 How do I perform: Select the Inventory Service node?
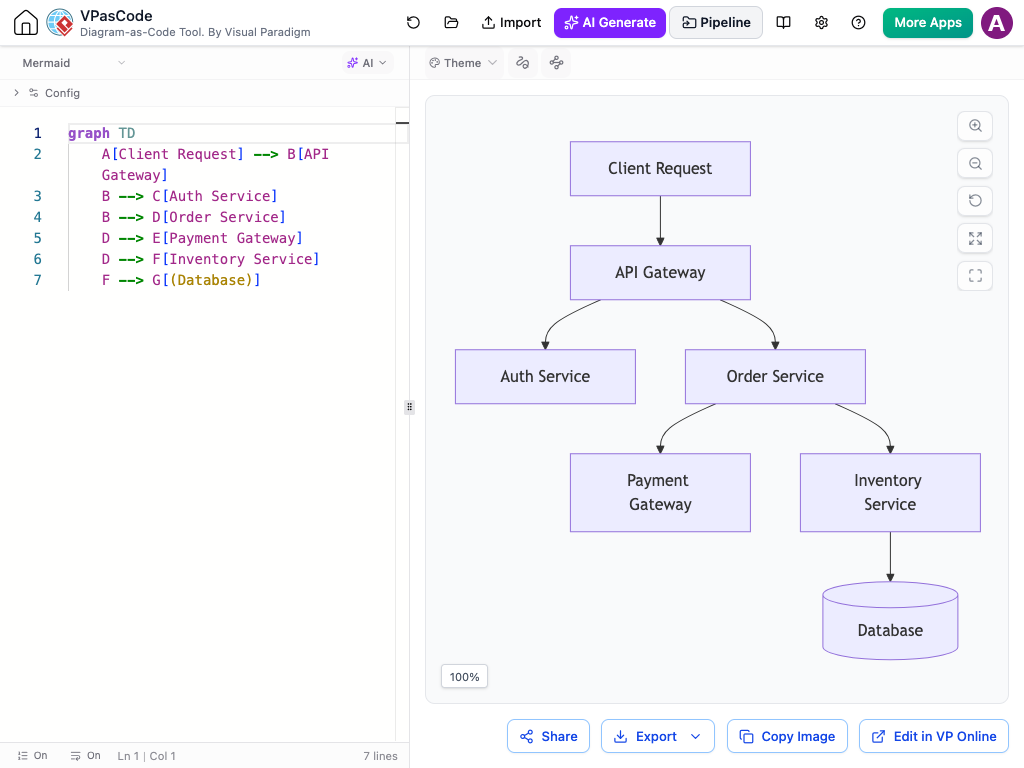tap(890, 492)
